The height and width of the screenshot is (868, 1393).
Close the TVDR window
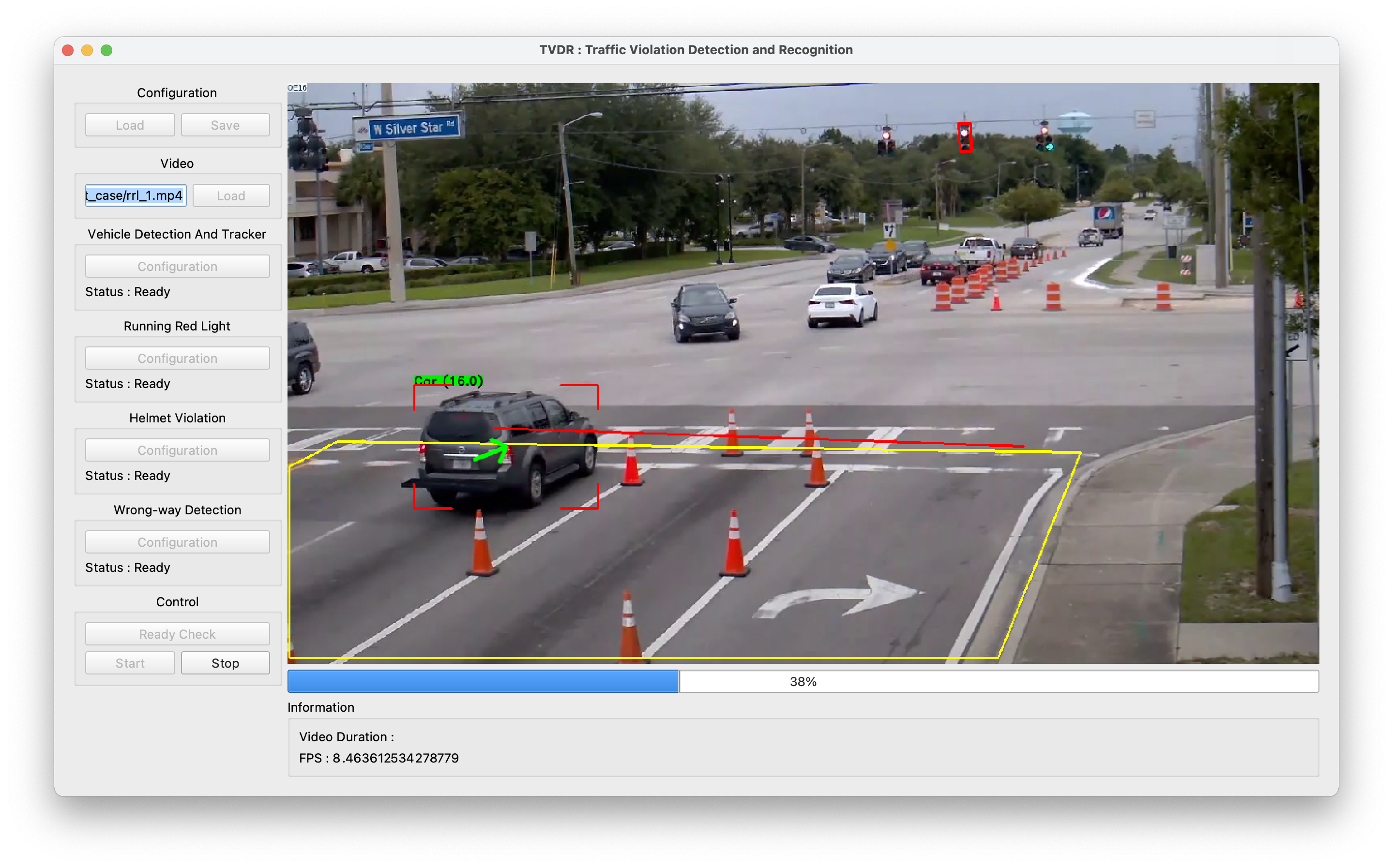(68, 50)
